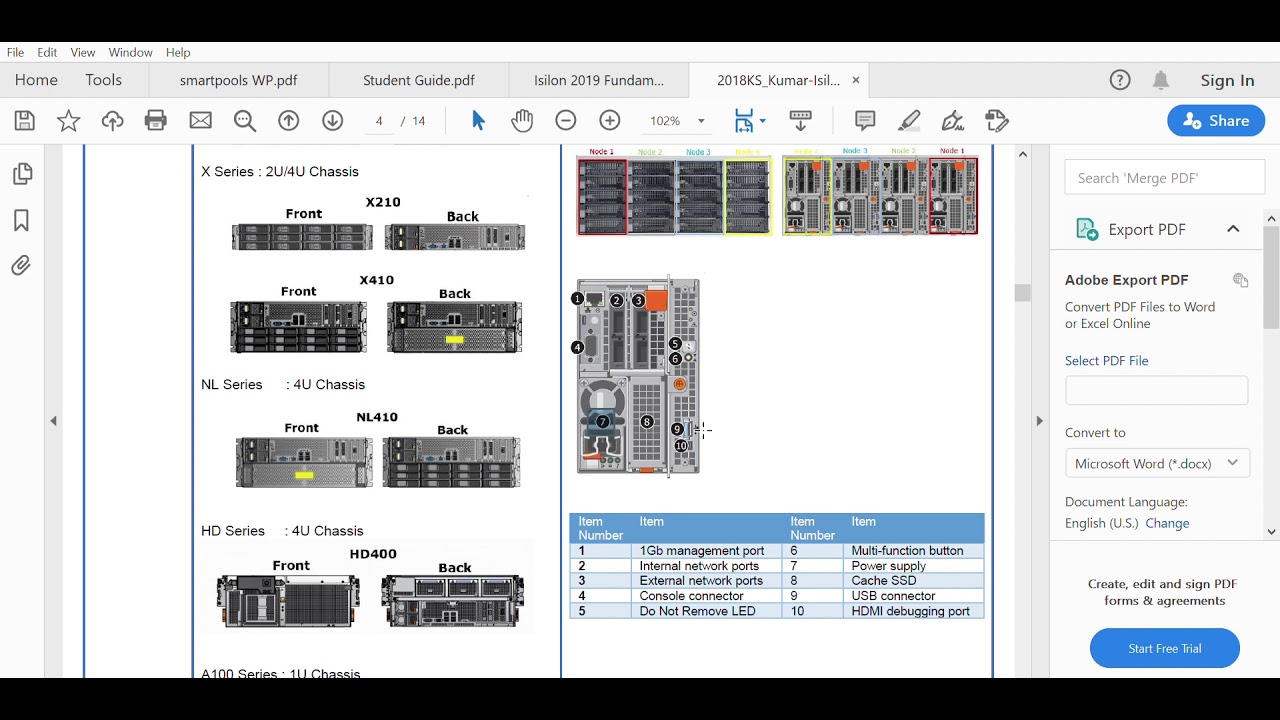Click the cloud upload icon
Screen dimensions: 1280x720
click(x=112, y=121)
